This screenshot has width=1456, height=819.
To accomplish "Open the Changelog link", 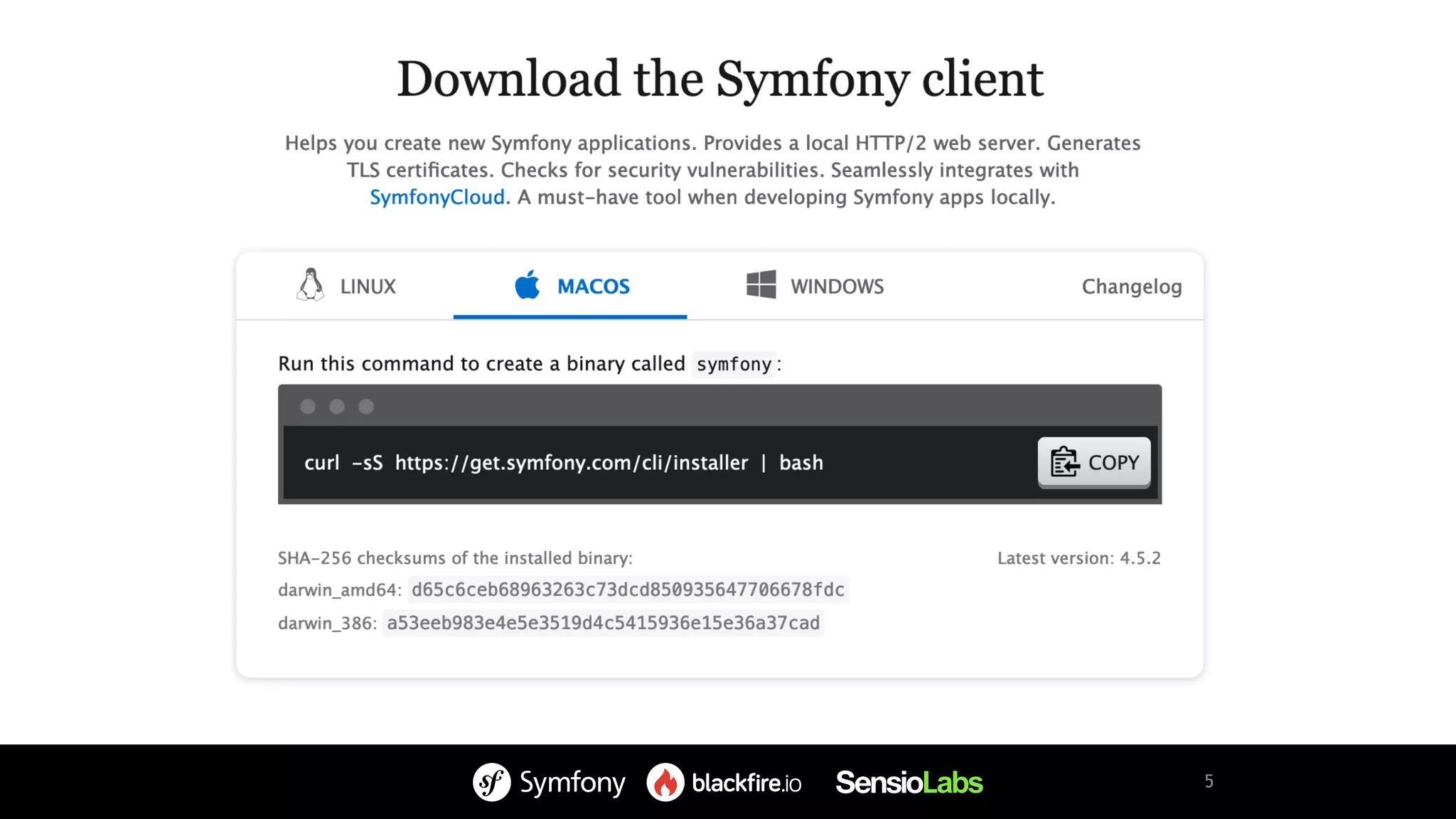I will coord(1131,287).
